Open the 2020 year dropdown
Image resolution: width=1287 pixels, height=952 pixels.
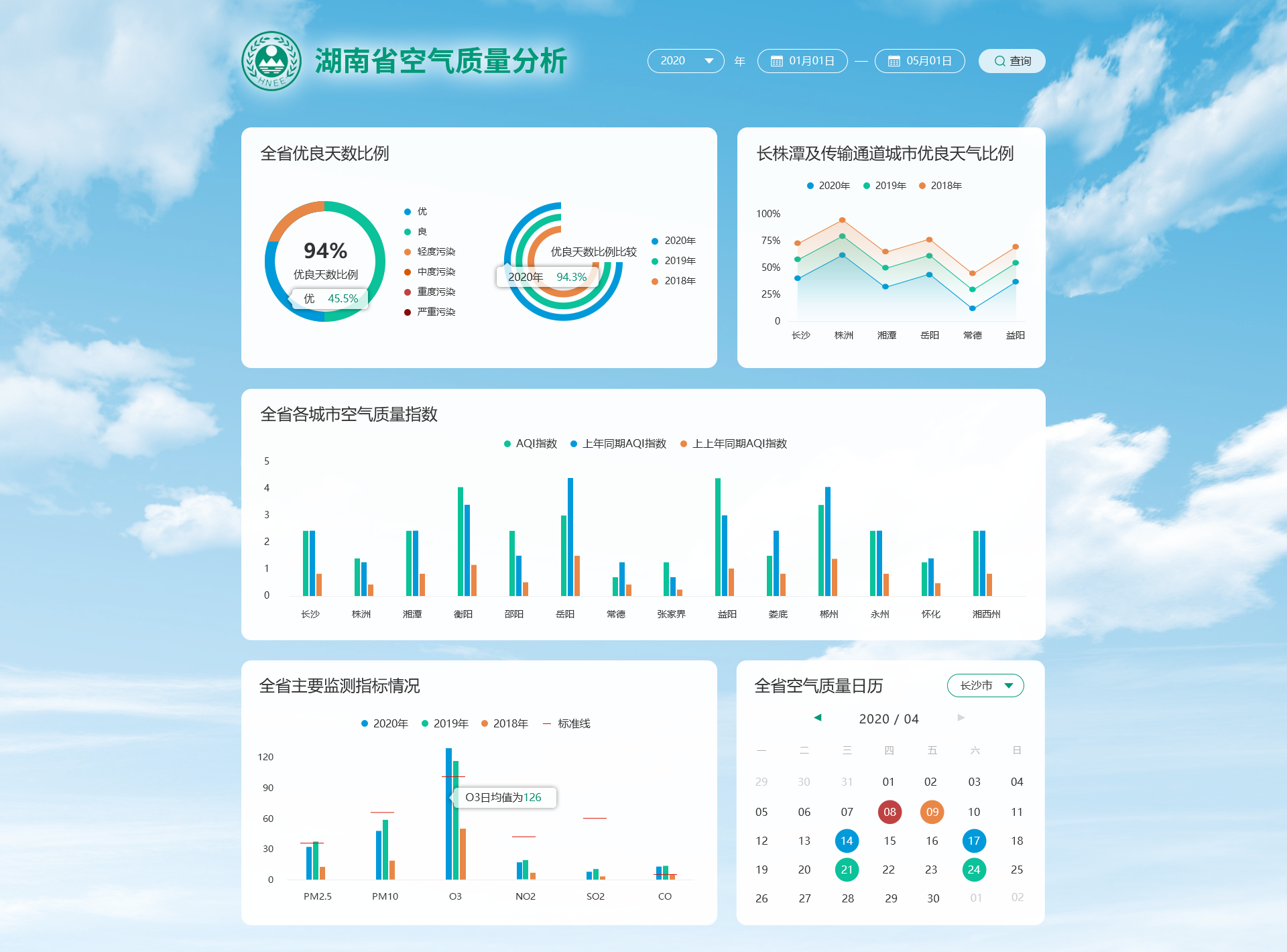686,61
